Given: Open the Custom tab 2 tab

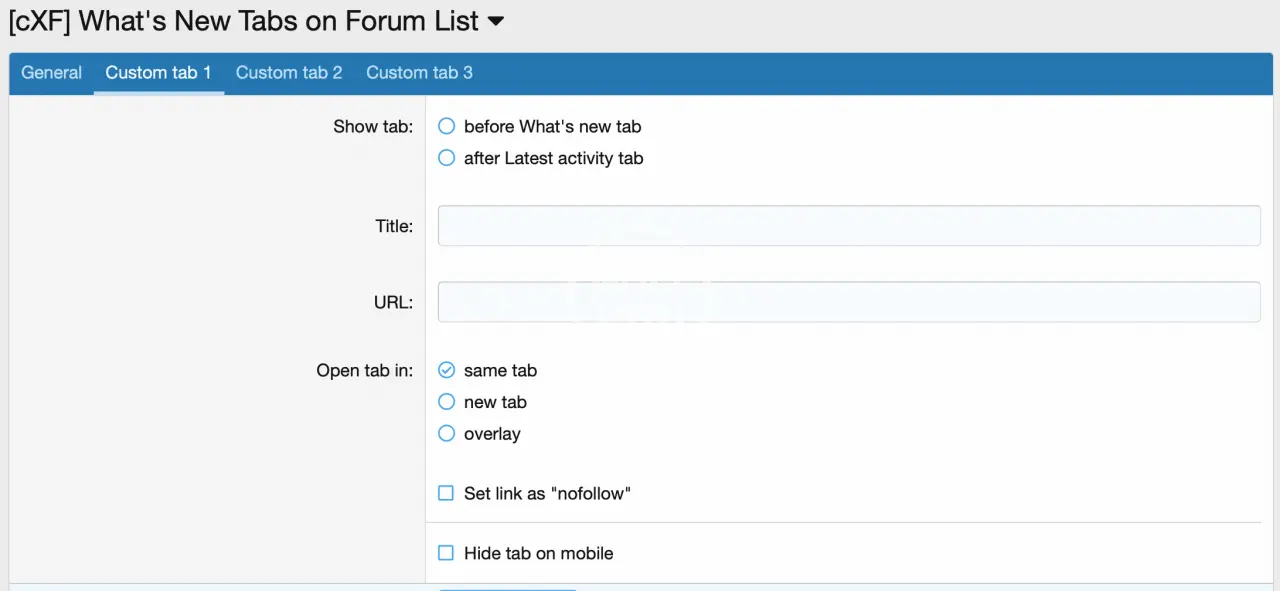Looking at the screenshot, I should tap(289, 73).
